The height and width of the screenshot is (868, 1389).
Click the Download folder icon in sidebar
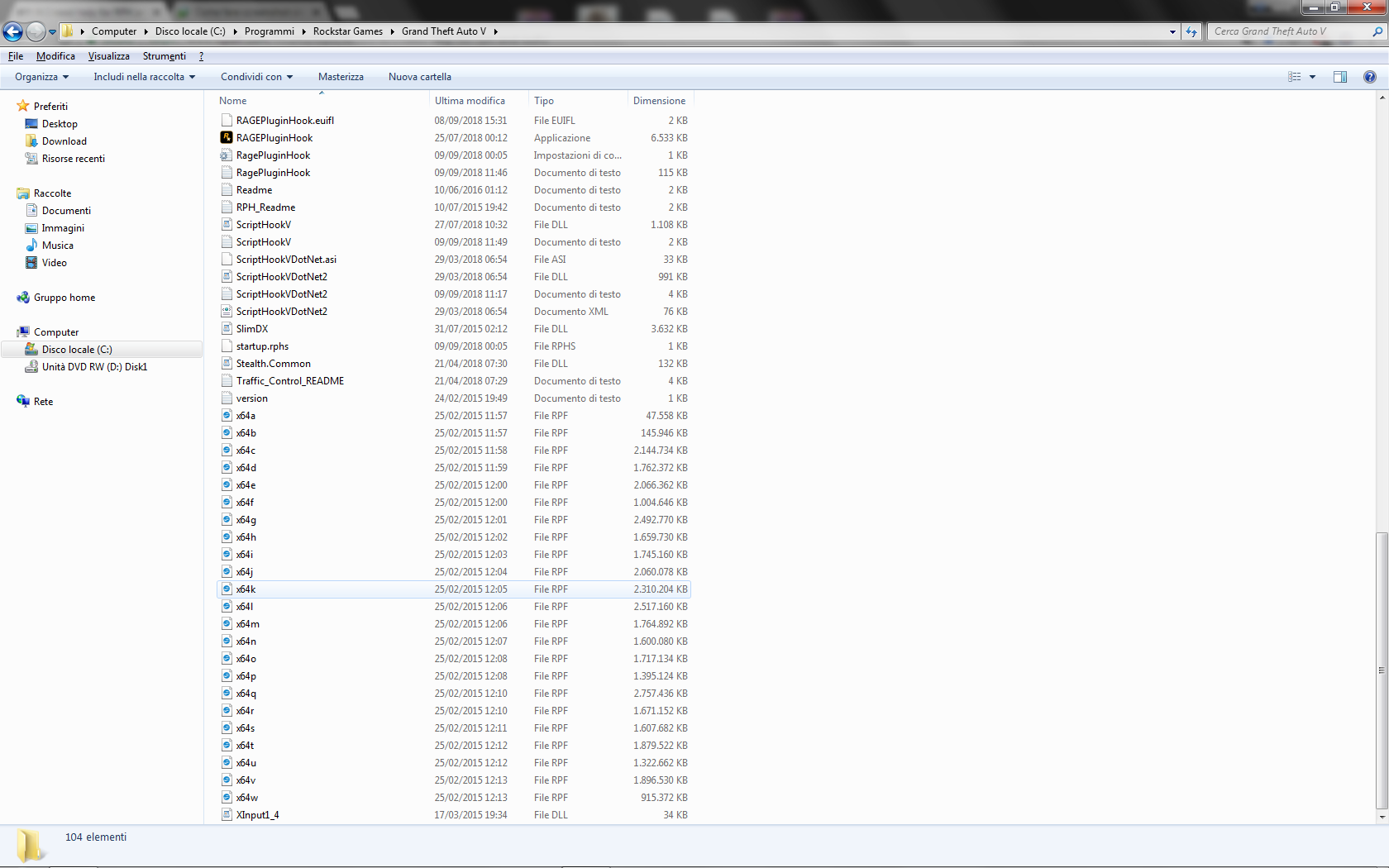[31, 141]
